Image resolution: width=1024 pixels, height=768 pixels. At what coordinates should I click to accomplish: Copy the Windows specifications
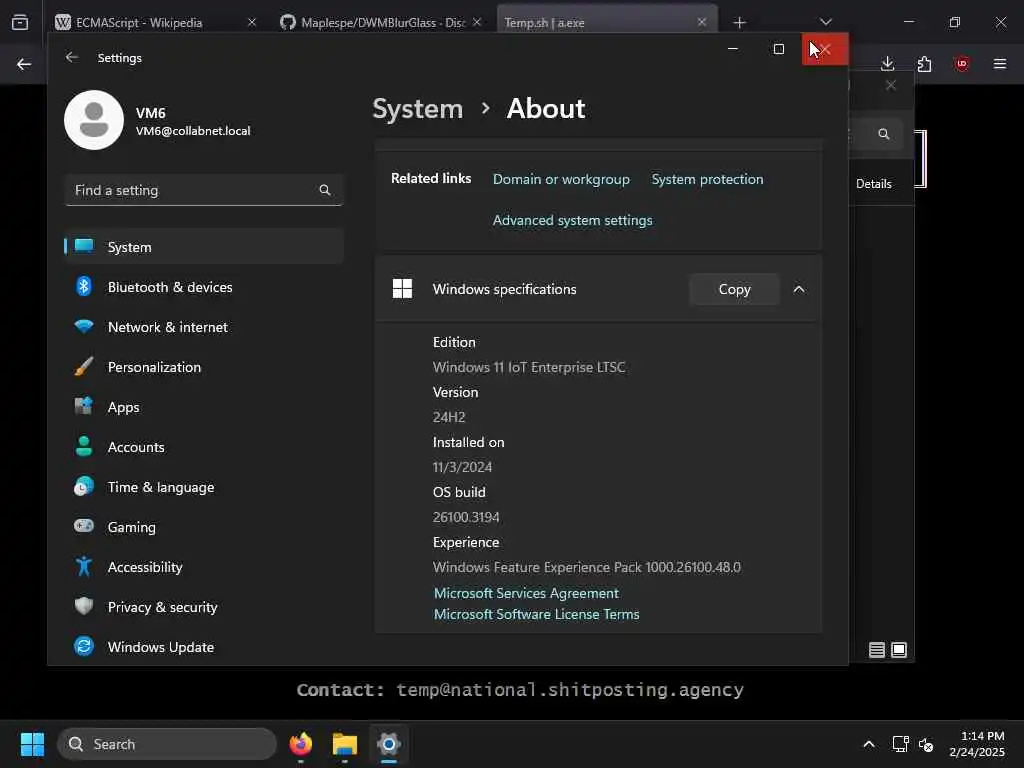734,289
